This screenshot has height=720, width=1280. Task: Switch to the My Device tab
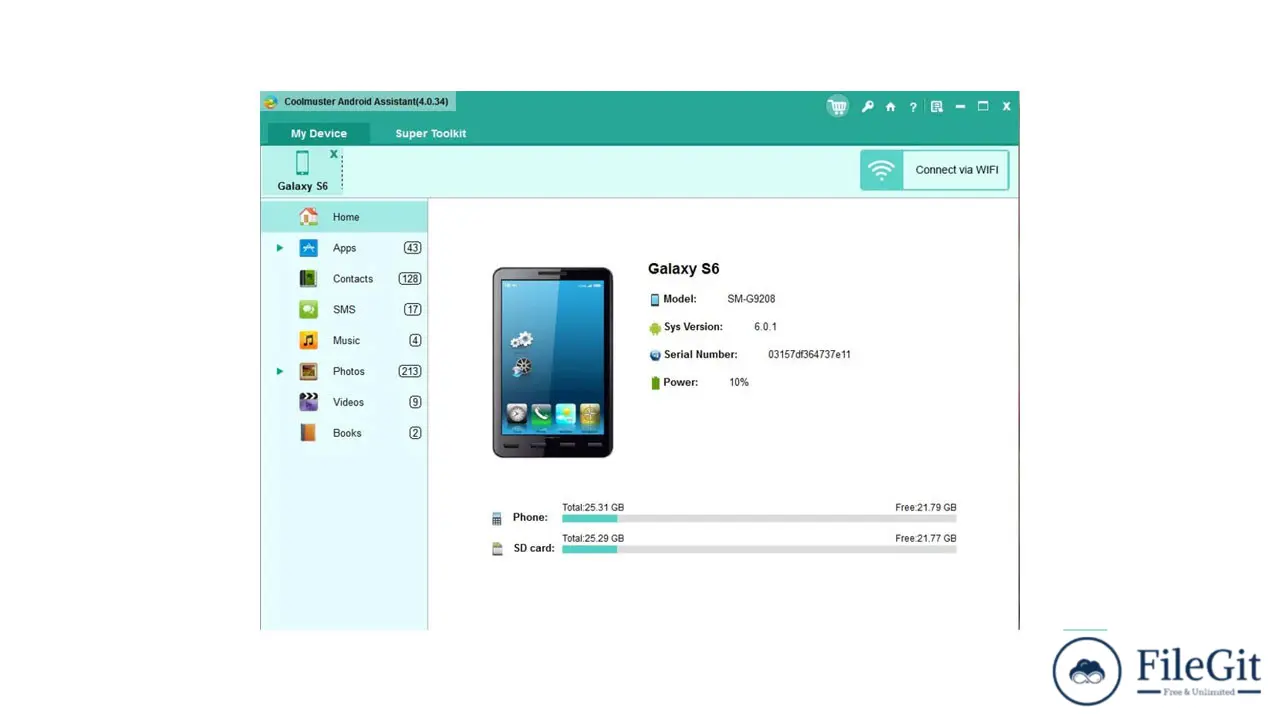pyautogui.click(x=319, y=133)
